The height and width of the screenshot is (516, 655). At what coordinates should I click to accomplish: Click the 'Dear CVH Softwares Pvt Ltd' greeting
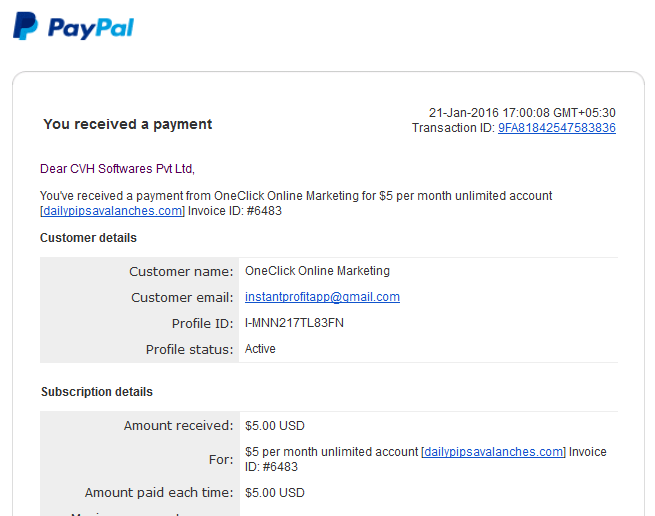click(x=117, y=169)
